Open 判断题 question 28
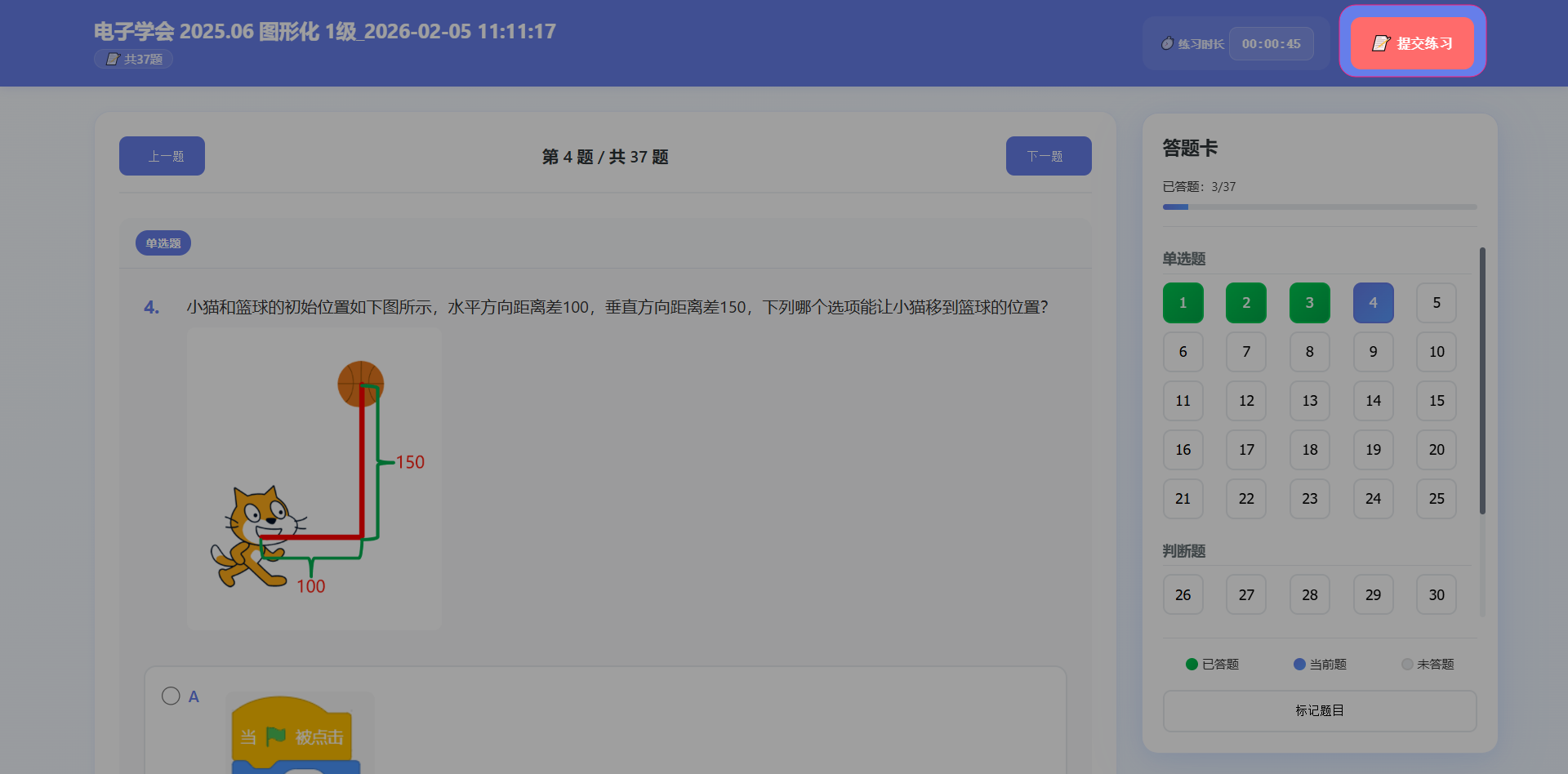The width and height of the screenshot is (1568, 774). coord(1310,595)
